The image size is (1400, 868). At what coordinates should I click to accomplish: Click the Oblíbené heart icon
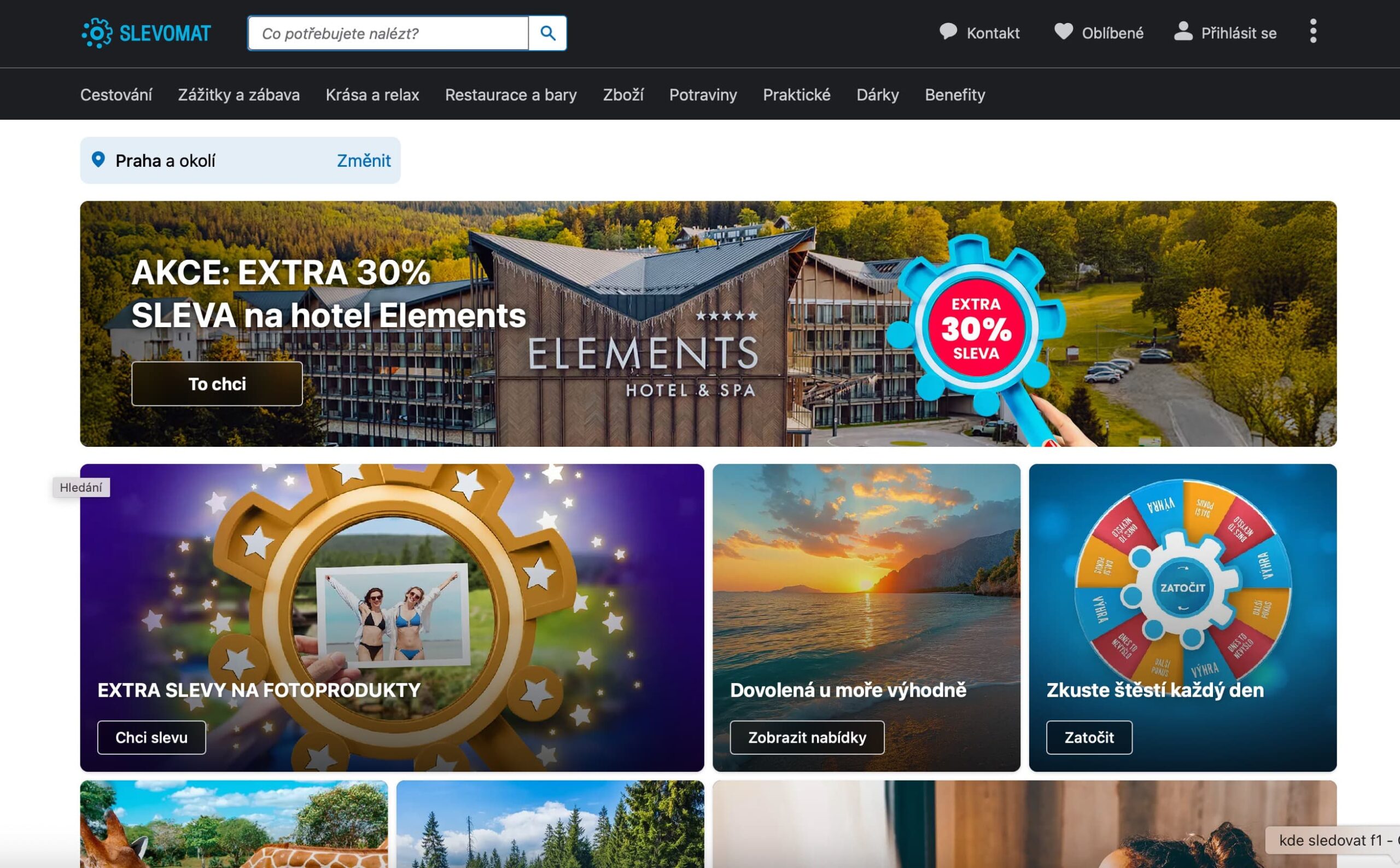(1063, 32)
